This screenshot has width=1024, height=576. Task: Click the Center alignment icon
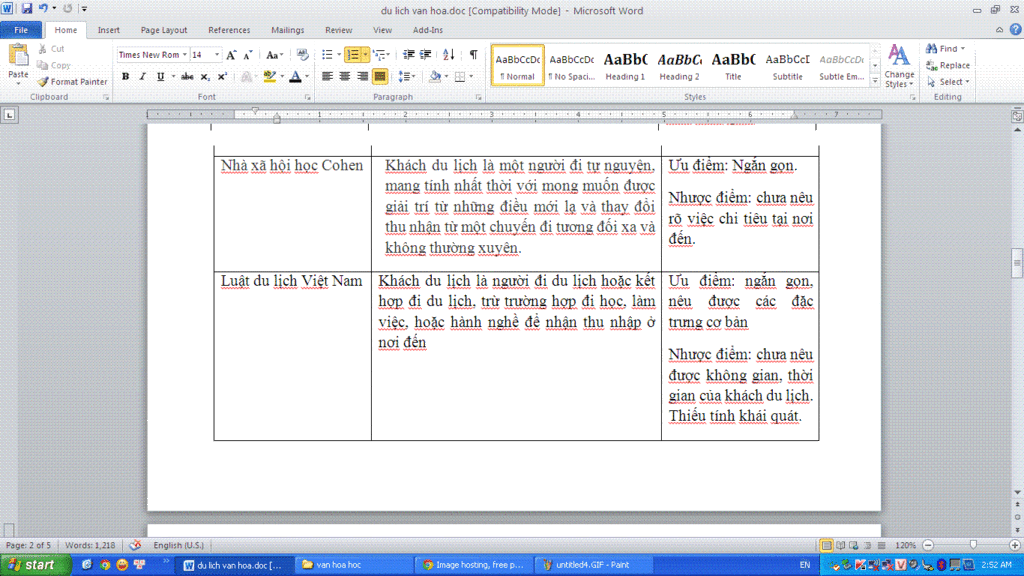click(x=345, y=76)
